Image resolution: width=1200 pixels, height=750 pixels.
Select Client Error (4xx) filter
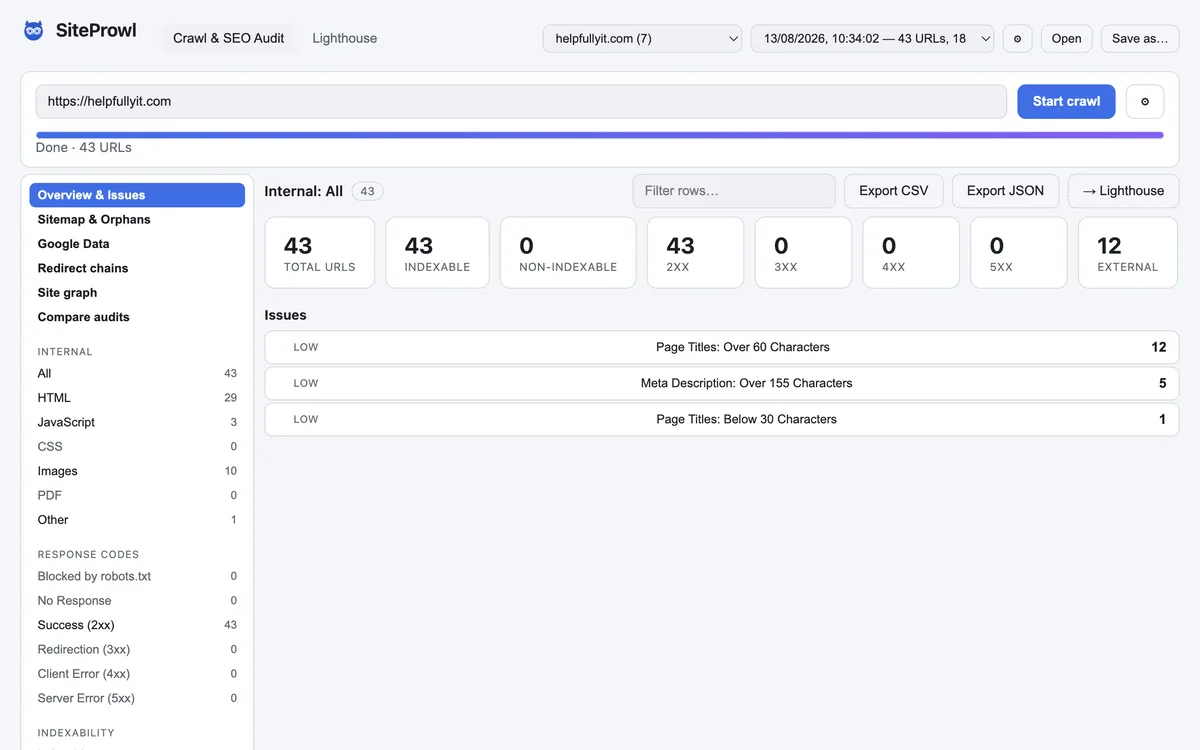(137, 674)
